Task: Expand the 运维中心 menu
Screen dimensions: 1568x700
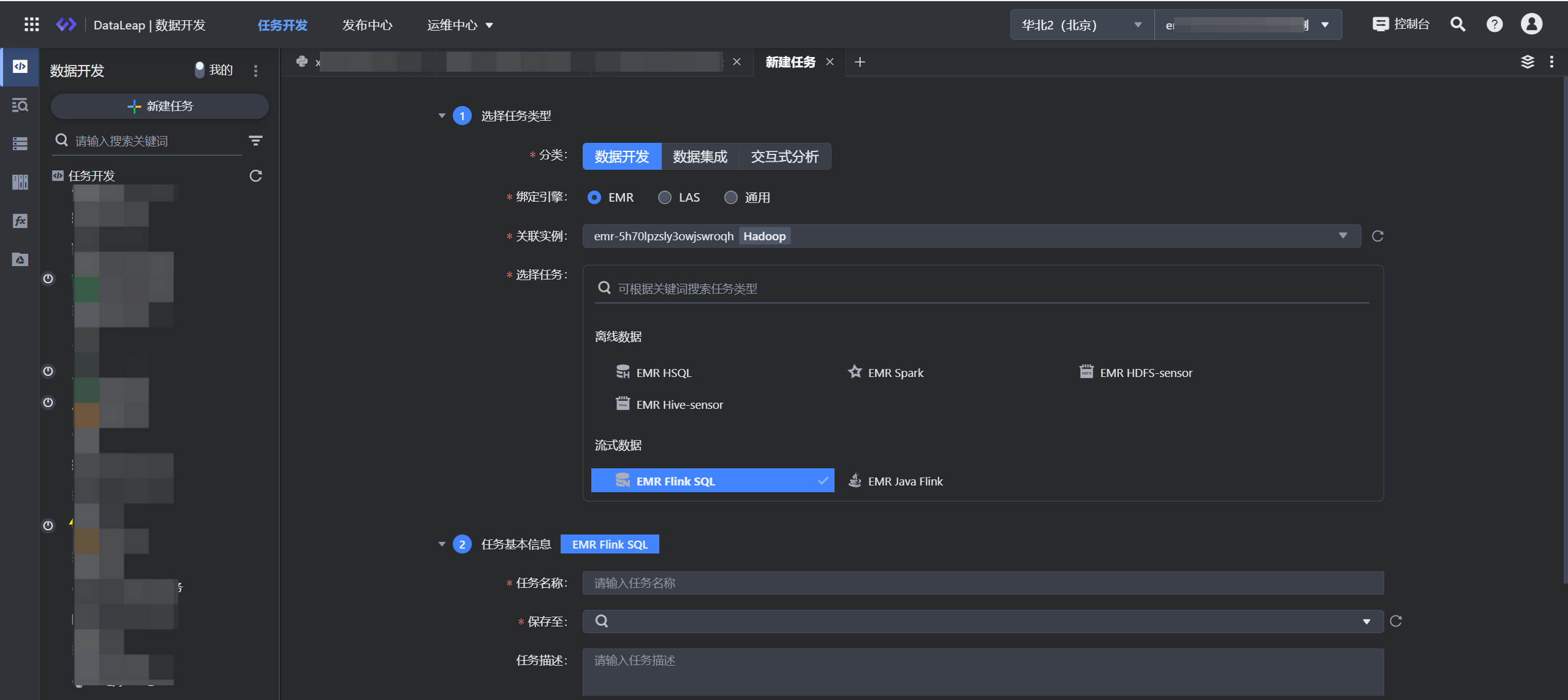Action: [460, 25]
